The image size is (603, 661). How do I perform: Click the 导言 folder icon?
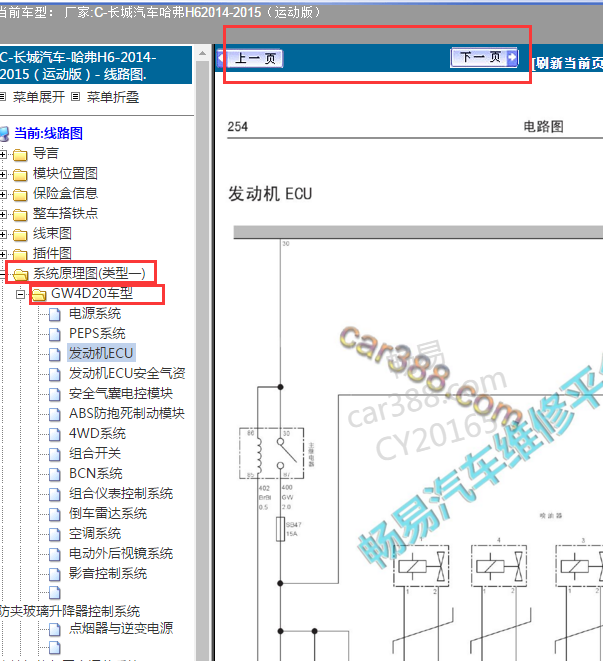click(x=20, y=155)
